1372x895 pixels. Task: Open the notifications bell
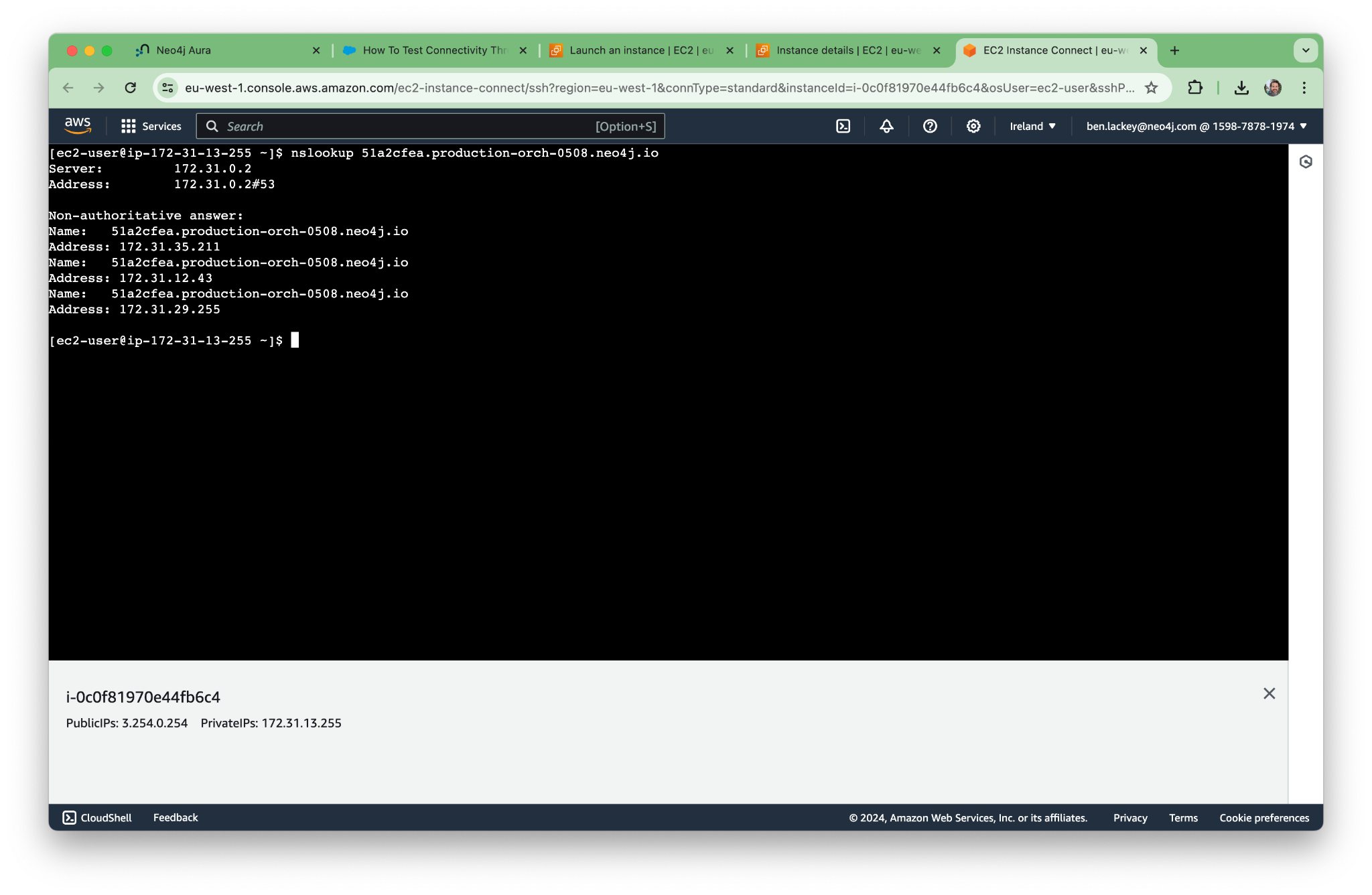point(886,126)
